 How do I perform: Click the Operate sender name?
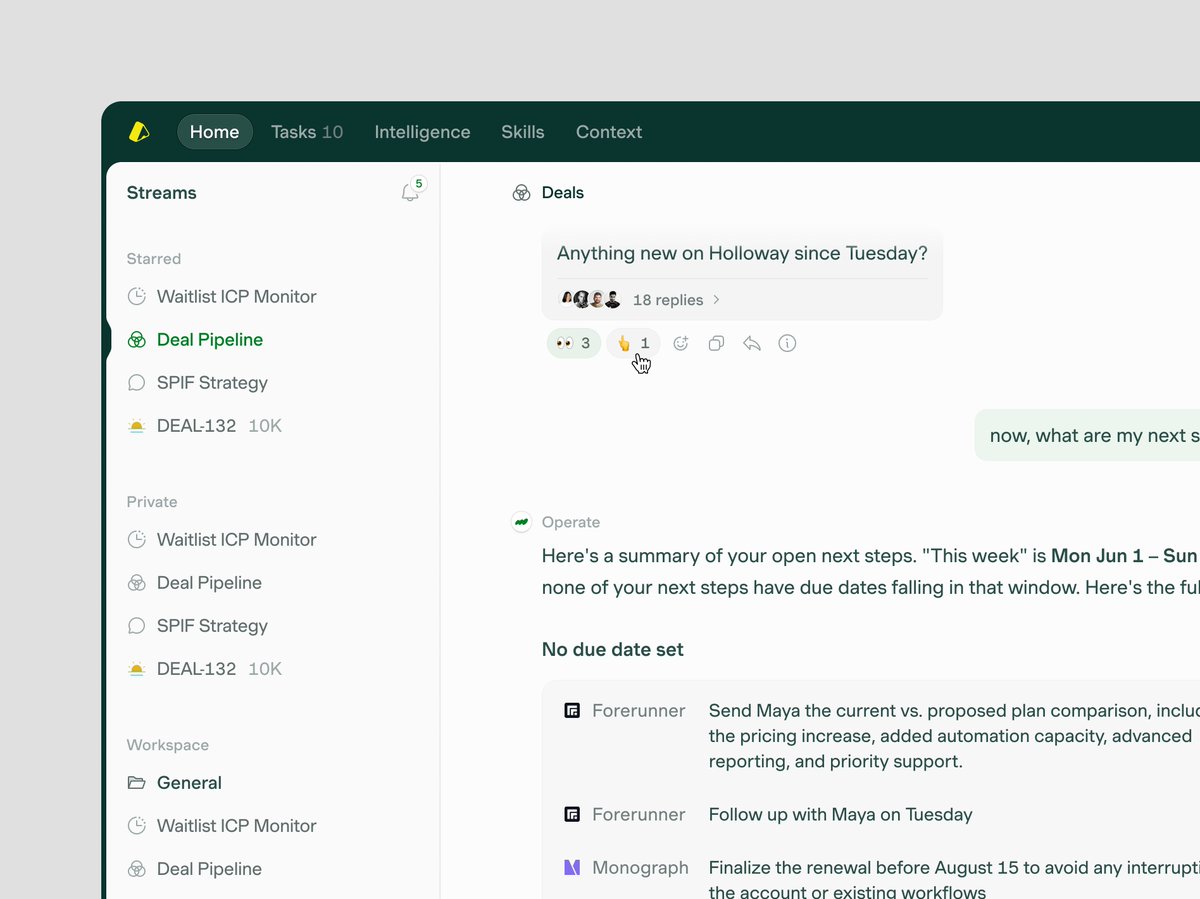[571, 522]
